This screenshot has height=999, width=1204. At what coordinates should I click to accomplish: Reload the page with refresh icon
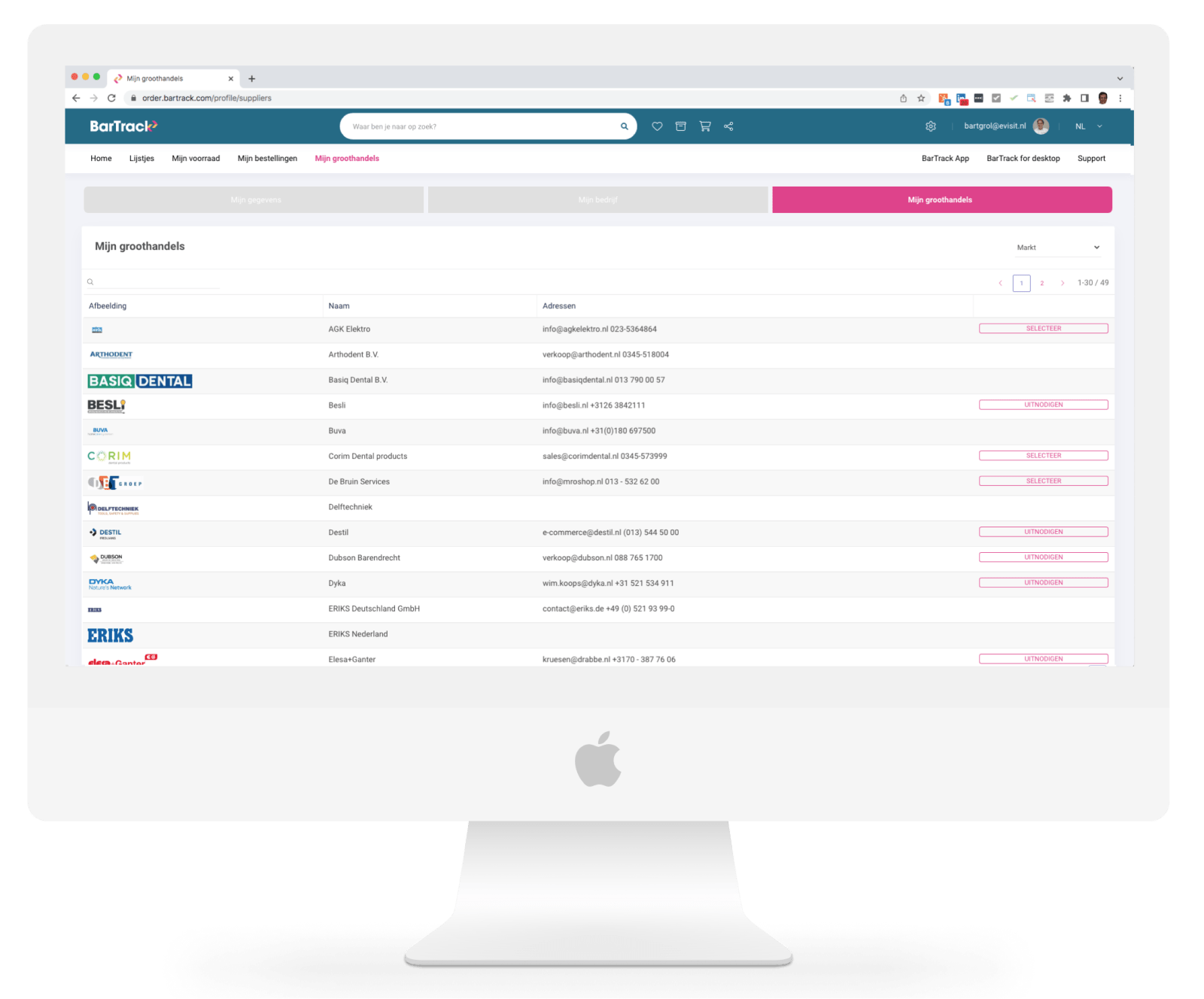111,98
